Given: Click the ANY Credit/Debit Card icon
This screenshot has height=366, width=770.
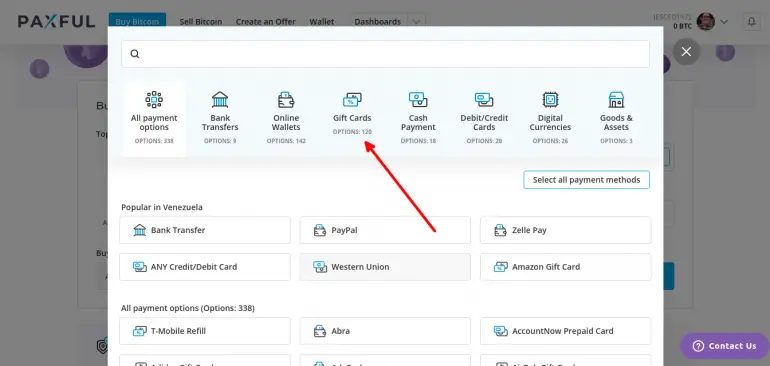Looking at the screenshot, I should [139, 267].
